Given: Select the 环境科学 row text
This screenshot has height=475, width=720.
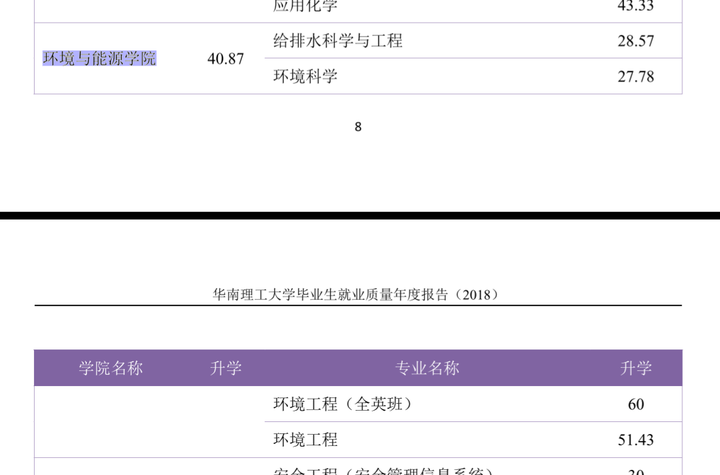Looking at the screenshot, I should coord(305,76).
